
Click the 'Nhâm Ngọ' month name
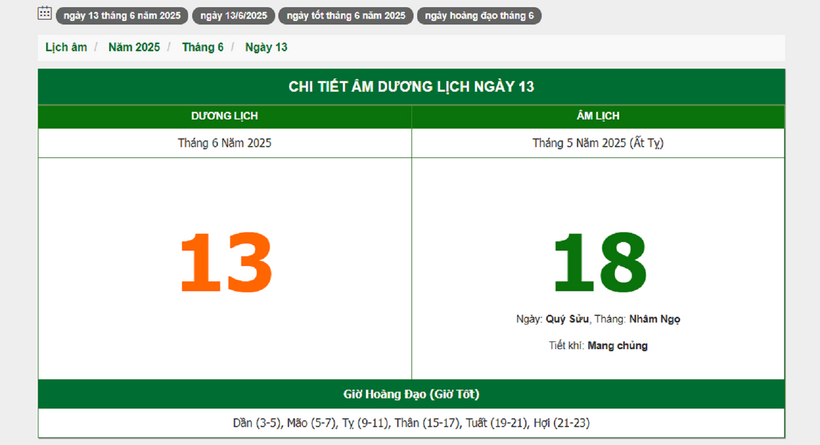[x=655, y=319]
